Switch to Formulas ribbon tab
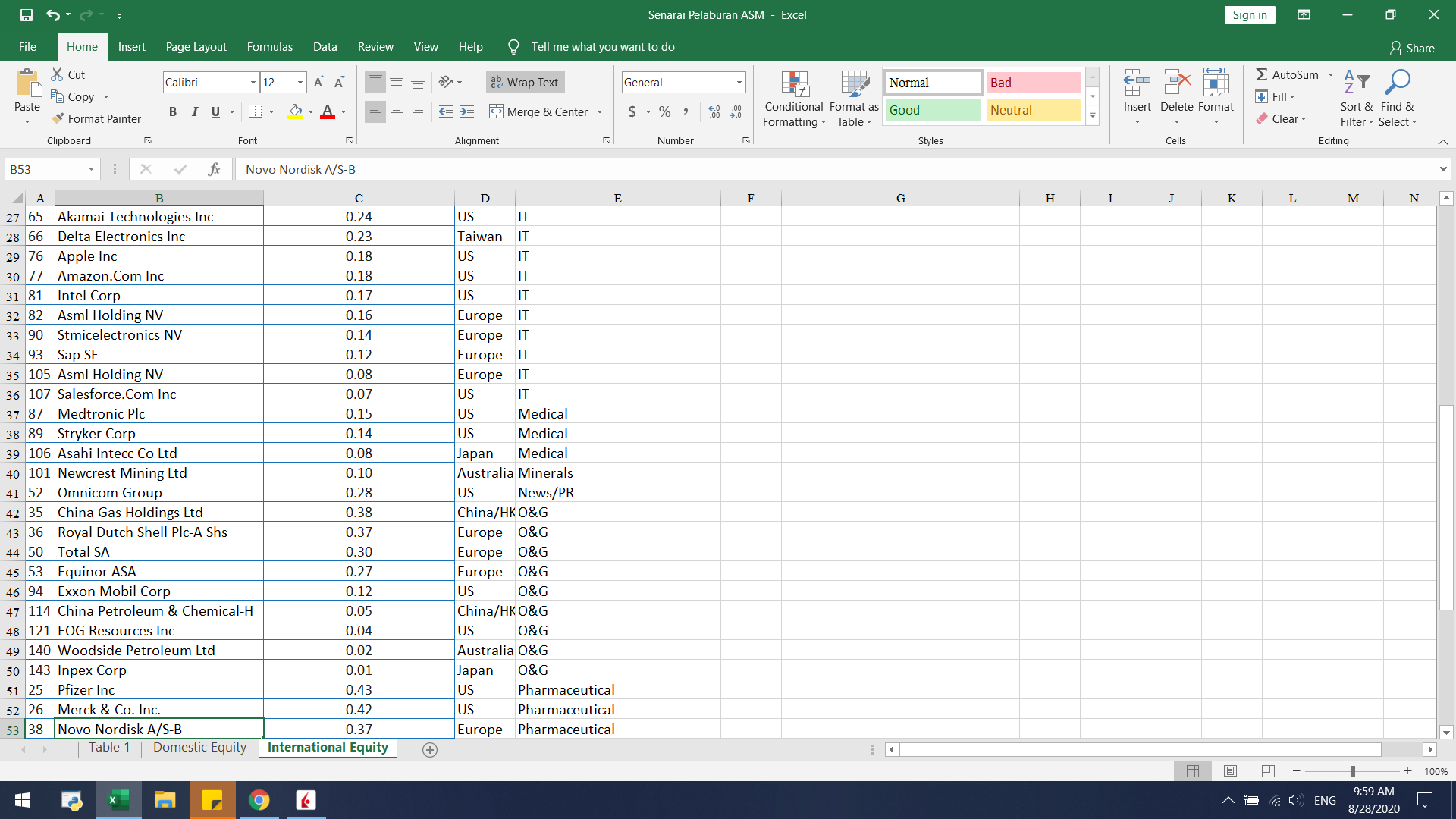The width and height of the screenshot is (1456, 819). coord(269,47)
